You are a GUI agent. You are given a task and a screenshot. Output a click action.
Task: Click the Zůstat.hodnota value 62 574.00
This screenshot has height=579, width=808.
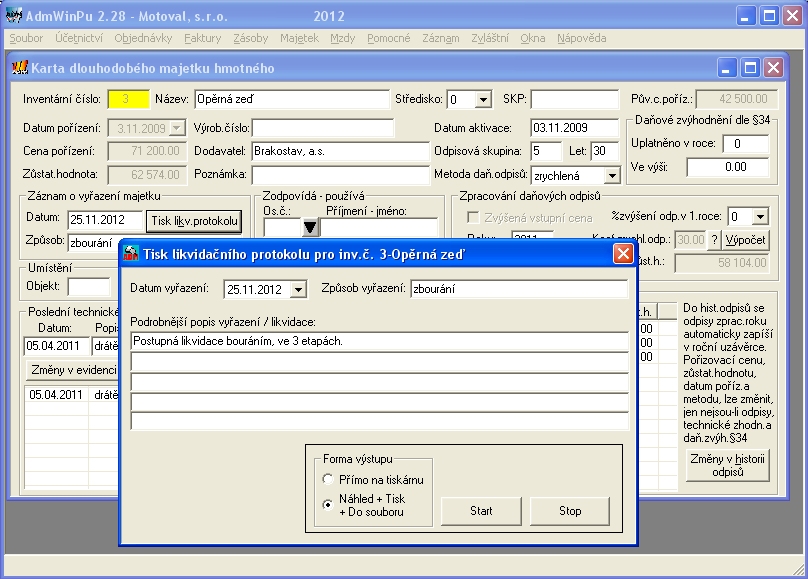(x=147, y=175)
